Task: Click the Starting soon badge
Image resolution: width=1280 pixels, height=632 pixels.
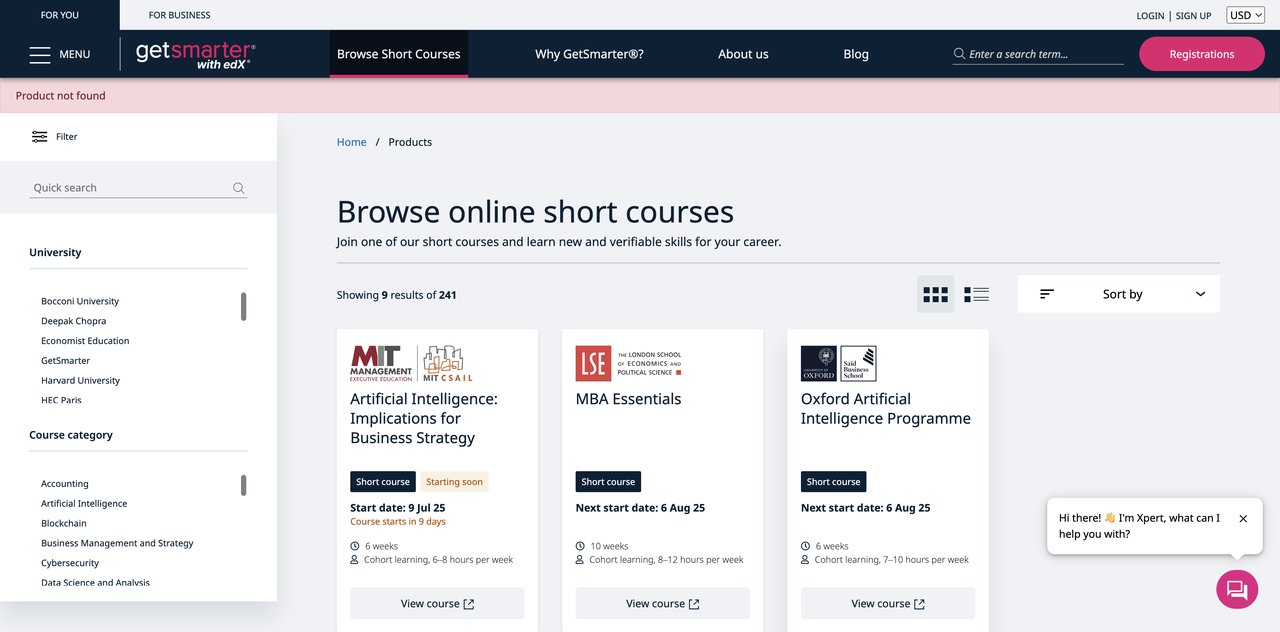Action: [454, 482]
